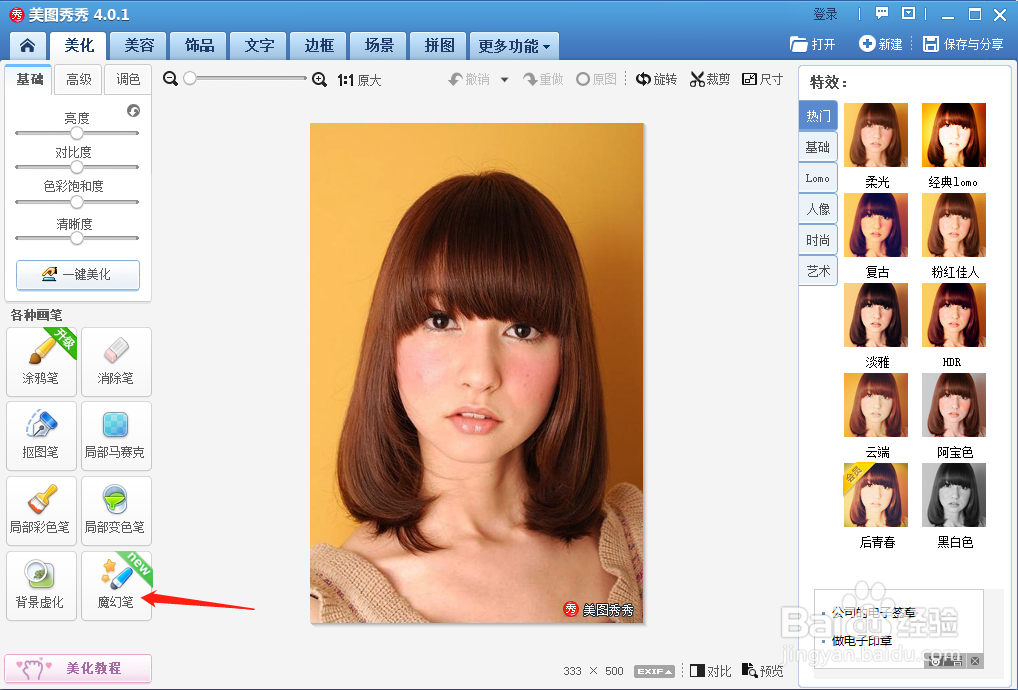Adjust the 清晰度 sharpness slider
1018x690 pixels.
[77, 238]
